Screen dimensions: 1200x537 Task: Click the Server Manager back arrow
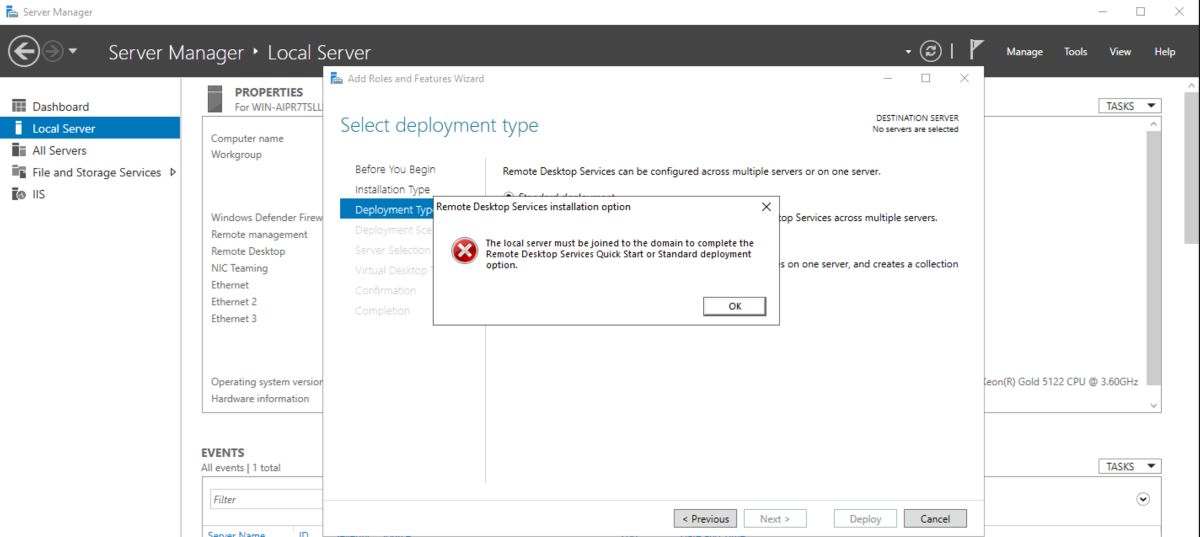point(24,51)
